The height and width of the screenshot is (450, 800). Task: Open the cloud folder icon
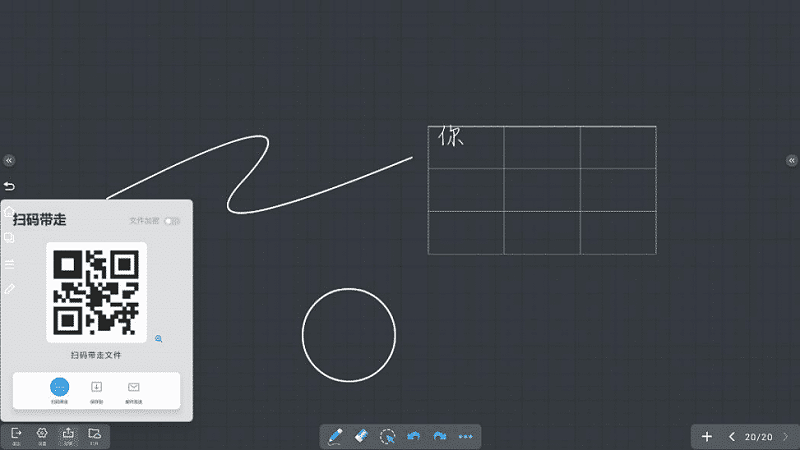pos(94,436)
